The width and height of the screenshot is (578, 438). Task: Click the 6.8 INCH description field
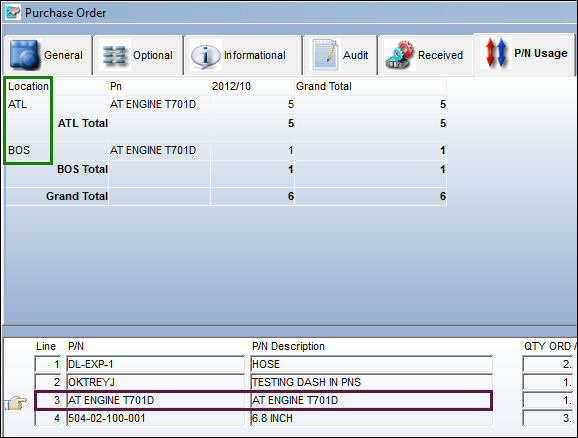[x=371, y=418]
